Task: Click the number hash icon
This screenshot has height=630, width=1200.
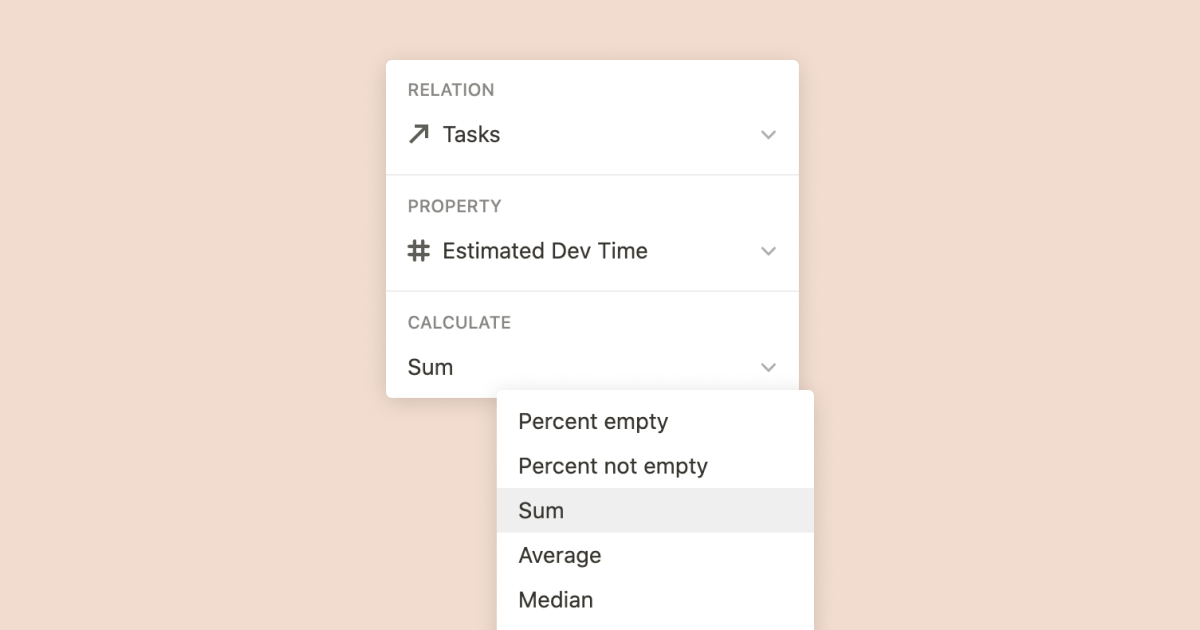Action: (x=419, y=251)
